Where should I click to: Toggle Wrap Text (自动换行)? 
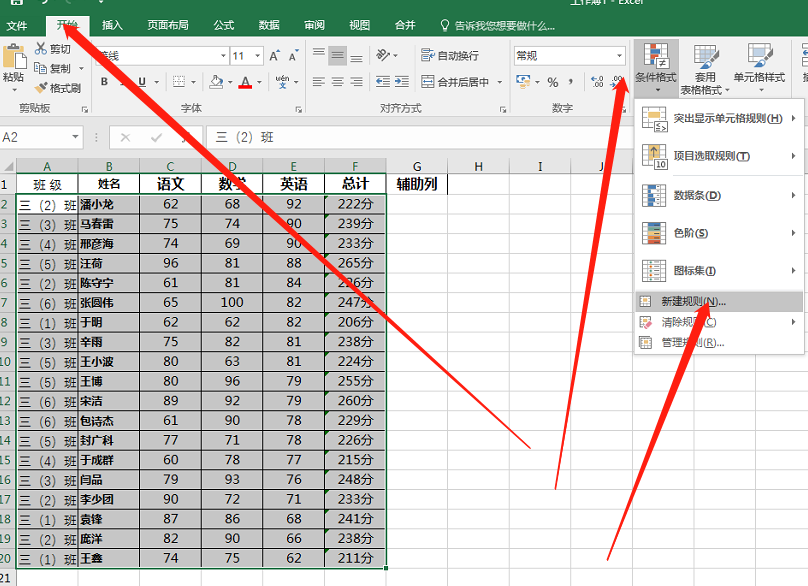pyautogui.click(x=450, y=55)
